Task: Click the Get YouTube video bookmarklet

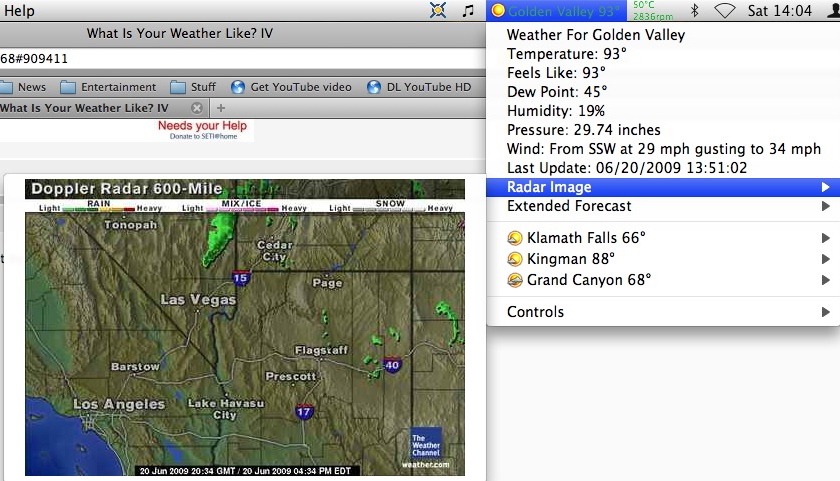Action: point(291,87)
